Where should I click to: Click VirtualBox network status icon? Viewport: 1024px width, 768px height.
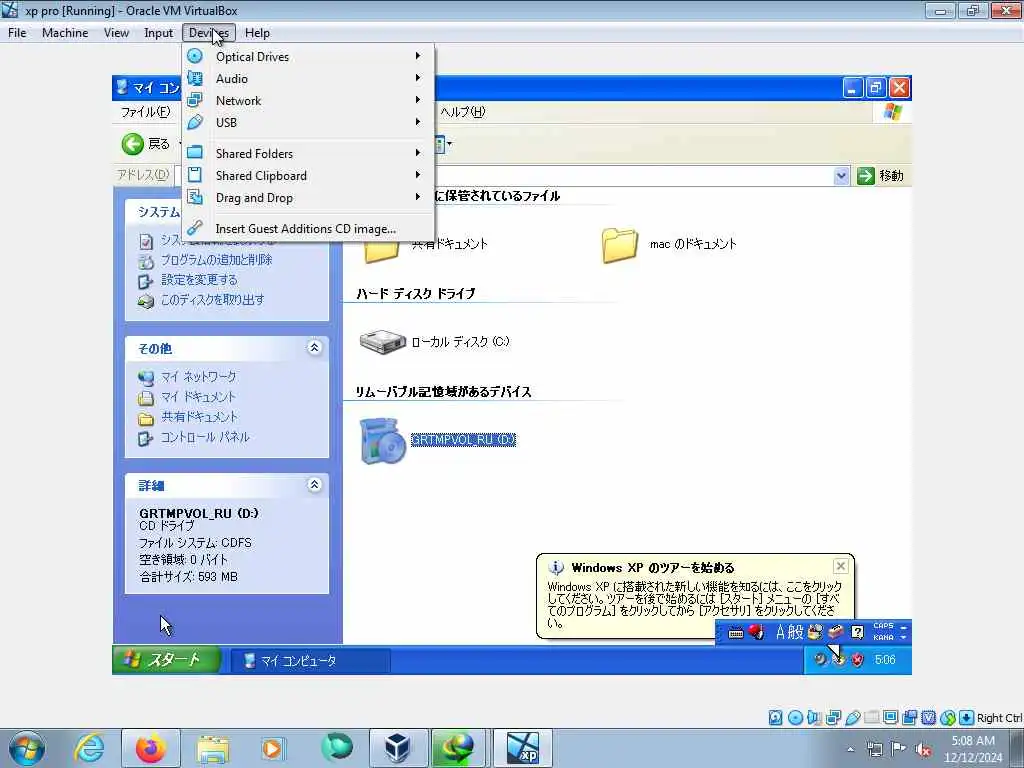click(x=833, y=718)
